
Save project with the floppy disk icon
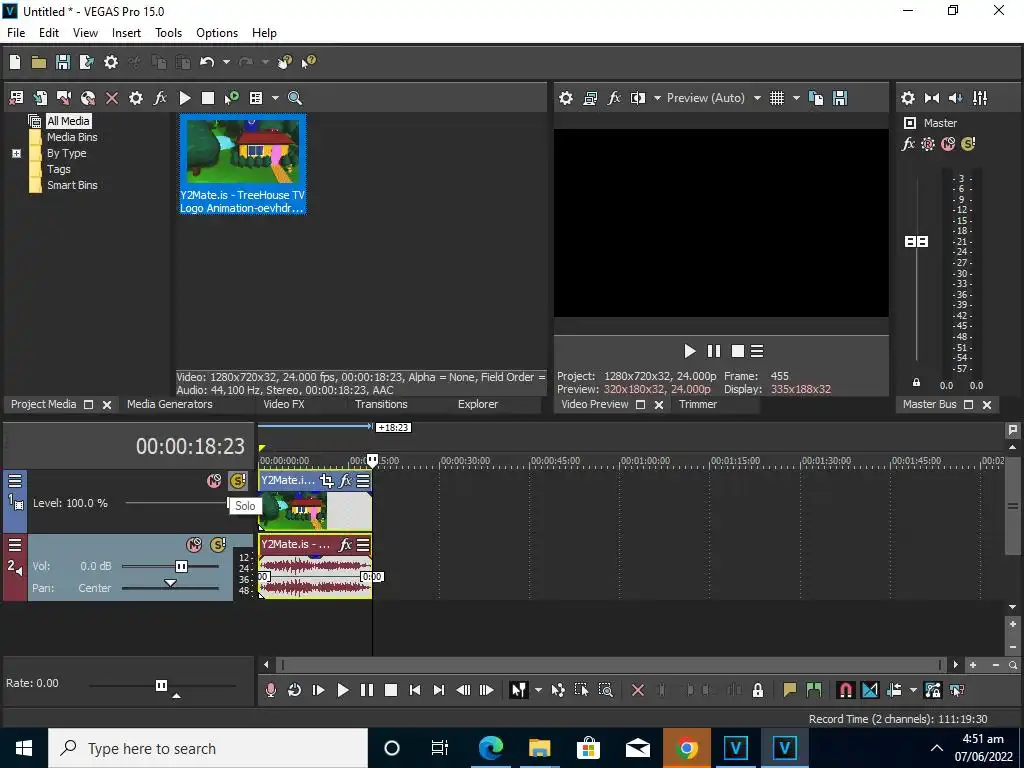pos(63,62)
